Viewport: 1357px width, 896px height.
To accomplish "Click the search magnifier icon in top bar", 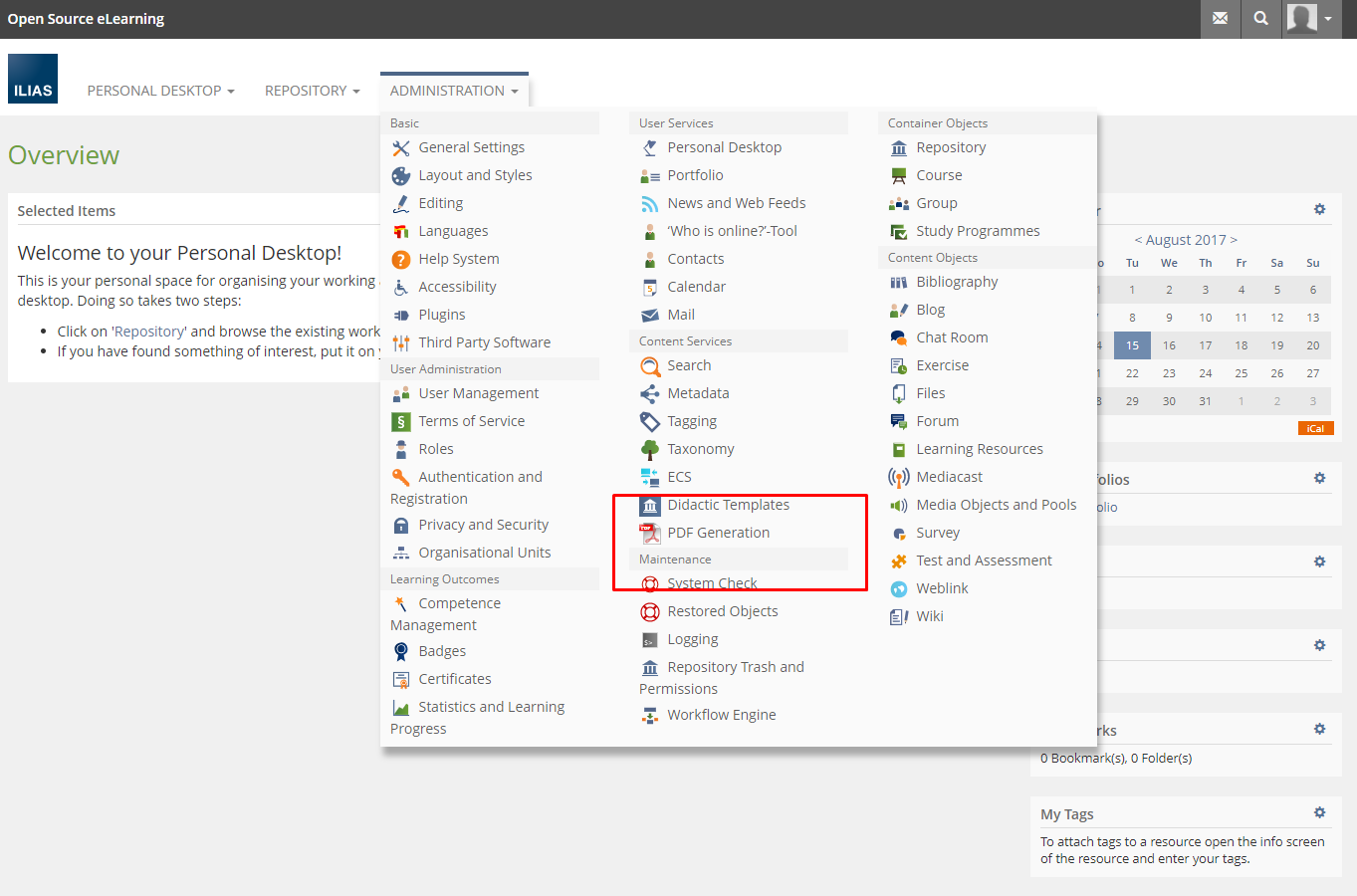I will click(x=1260, y=19).
